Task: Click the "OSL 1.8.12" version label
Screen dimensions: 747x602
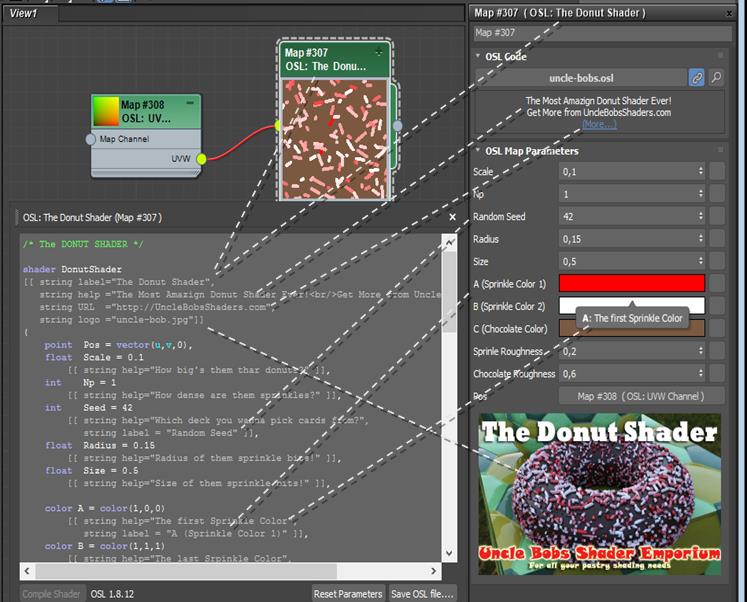Action: coord(112,594)
